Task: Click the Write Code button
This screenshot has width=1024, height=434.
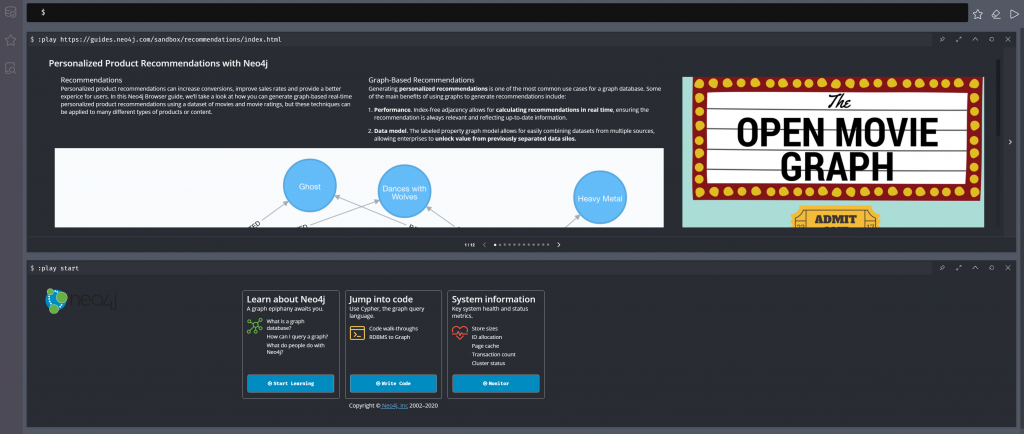Action: tap(393, 383)
